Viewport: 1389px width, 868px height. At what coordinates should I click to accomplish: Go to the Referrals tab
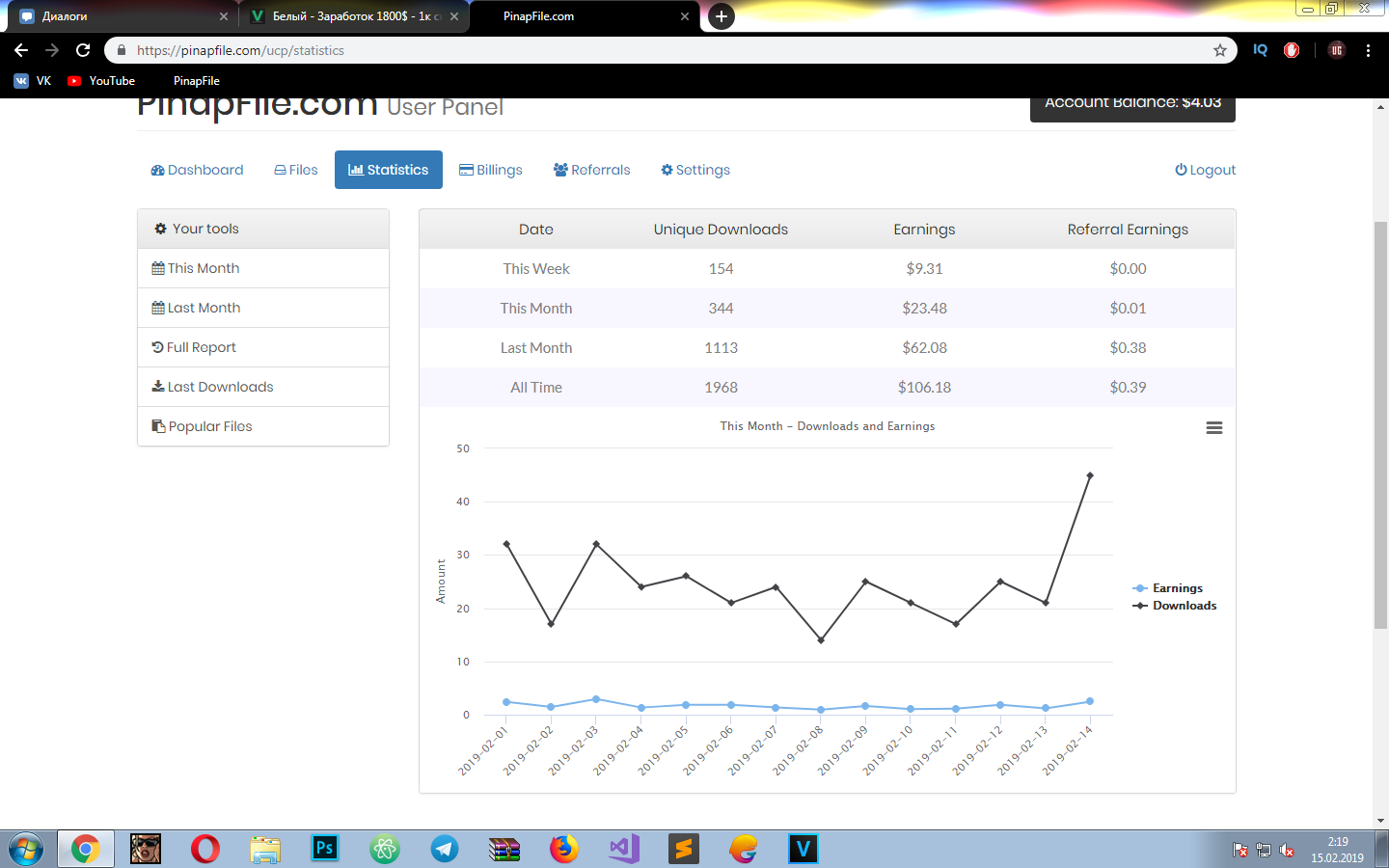pos(591,170)
